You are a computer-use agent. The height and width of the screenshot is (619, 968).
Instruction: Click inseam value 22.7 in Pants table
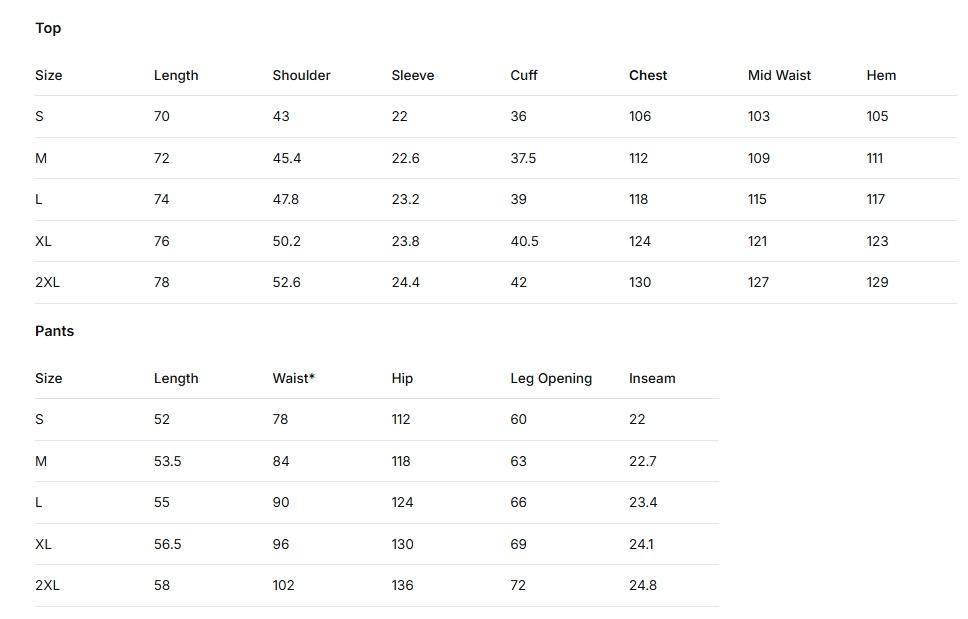pyautogui.click(x=643, y=461)
